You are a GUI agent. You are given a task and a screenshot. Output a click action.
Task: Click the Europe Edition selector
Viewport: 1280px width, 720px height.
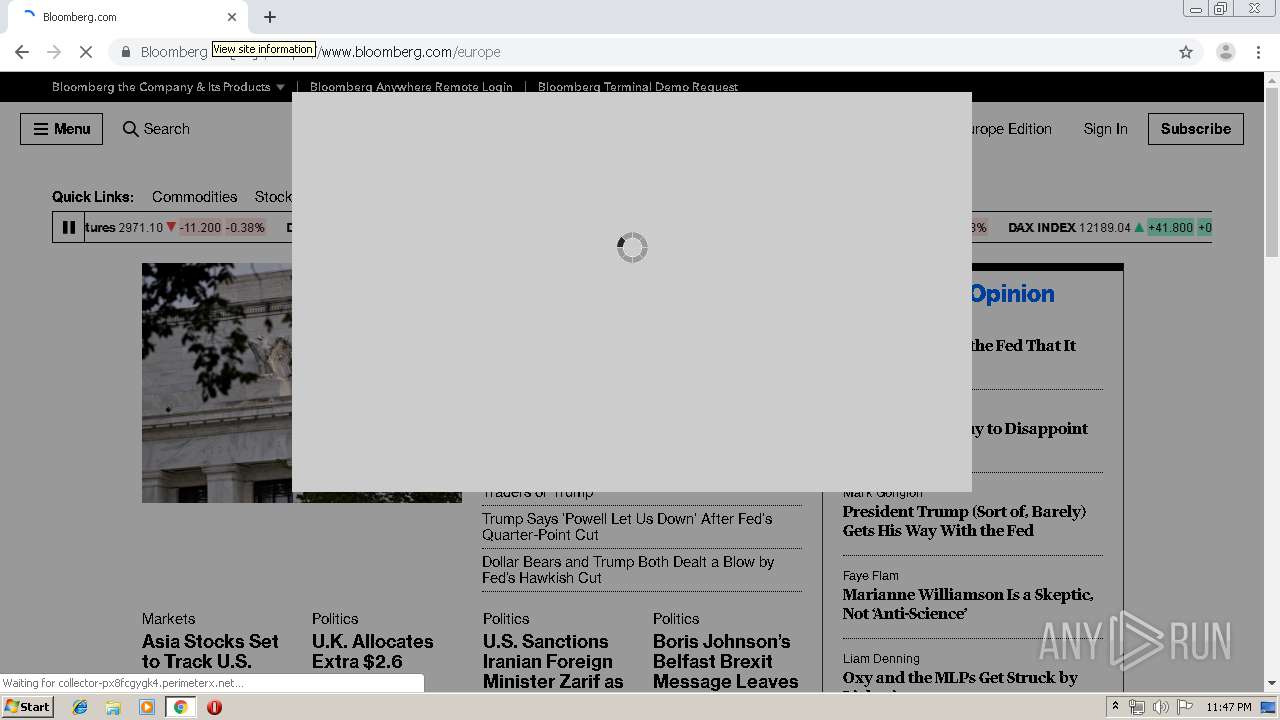coord(1011,129)
